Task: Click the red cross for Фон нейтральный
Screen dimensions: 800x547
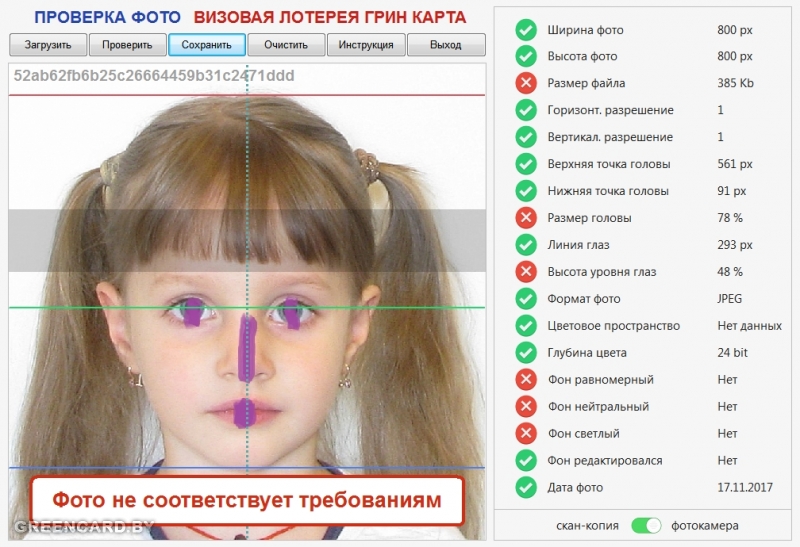Action: click(526, 407)
